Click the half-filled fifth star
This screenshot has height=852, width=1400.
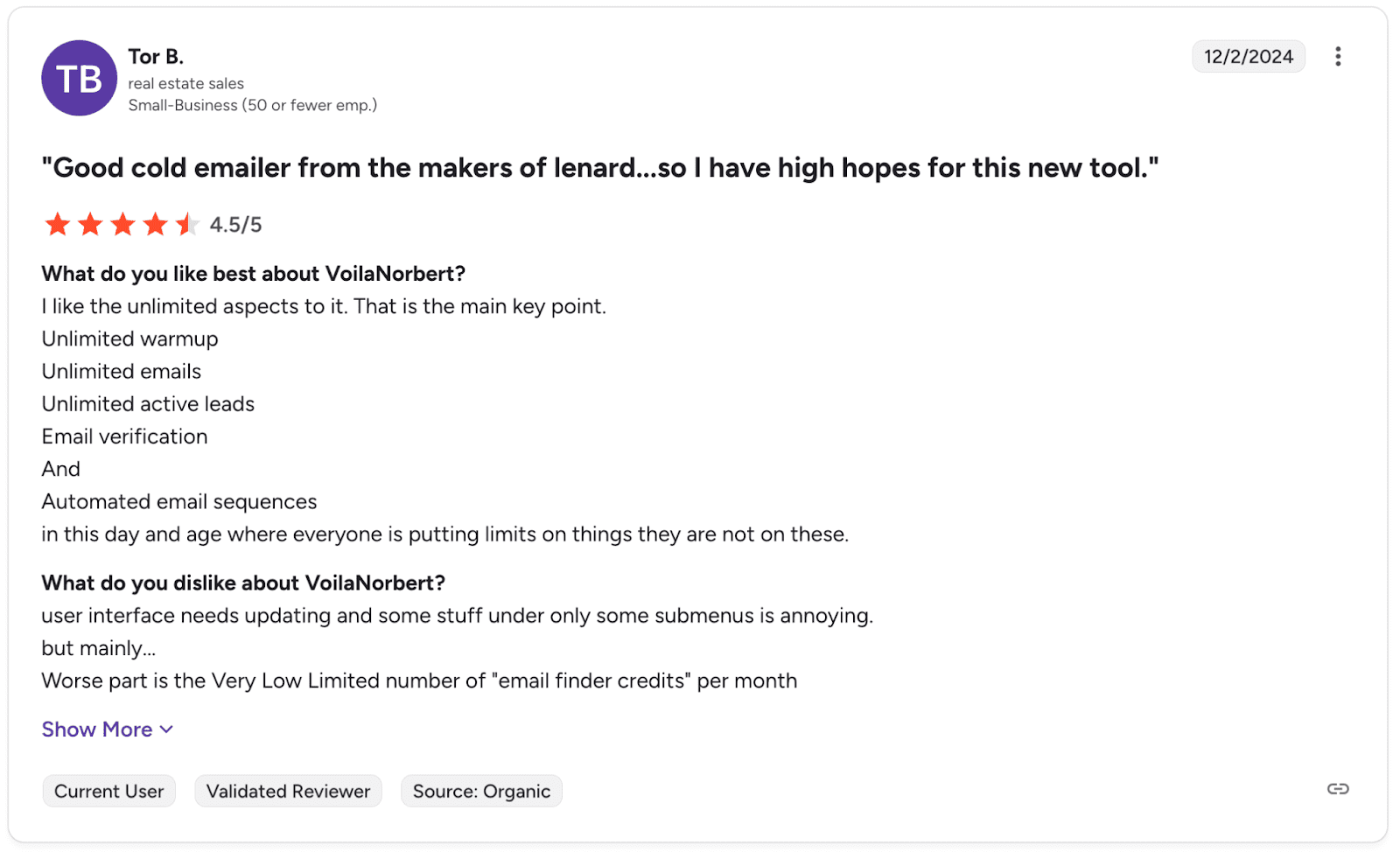pyautogui.click(x=187, y=225)
